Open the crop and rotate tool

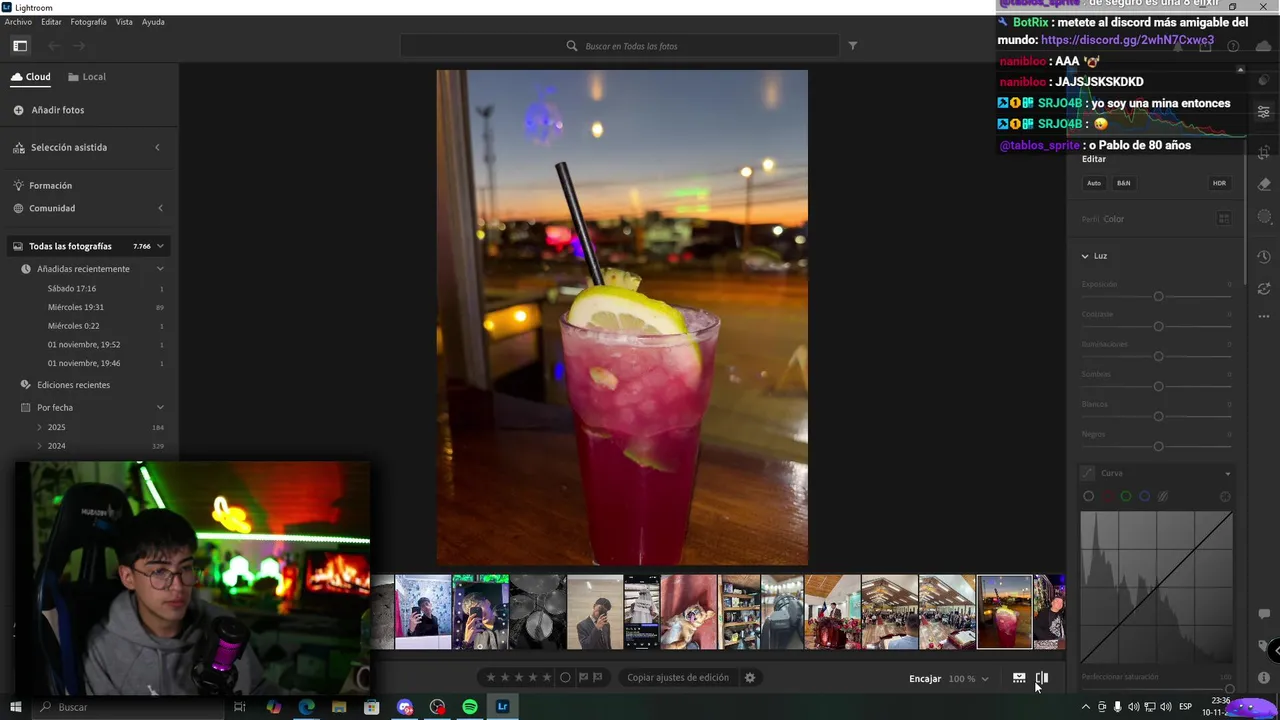coord(1264,152)
